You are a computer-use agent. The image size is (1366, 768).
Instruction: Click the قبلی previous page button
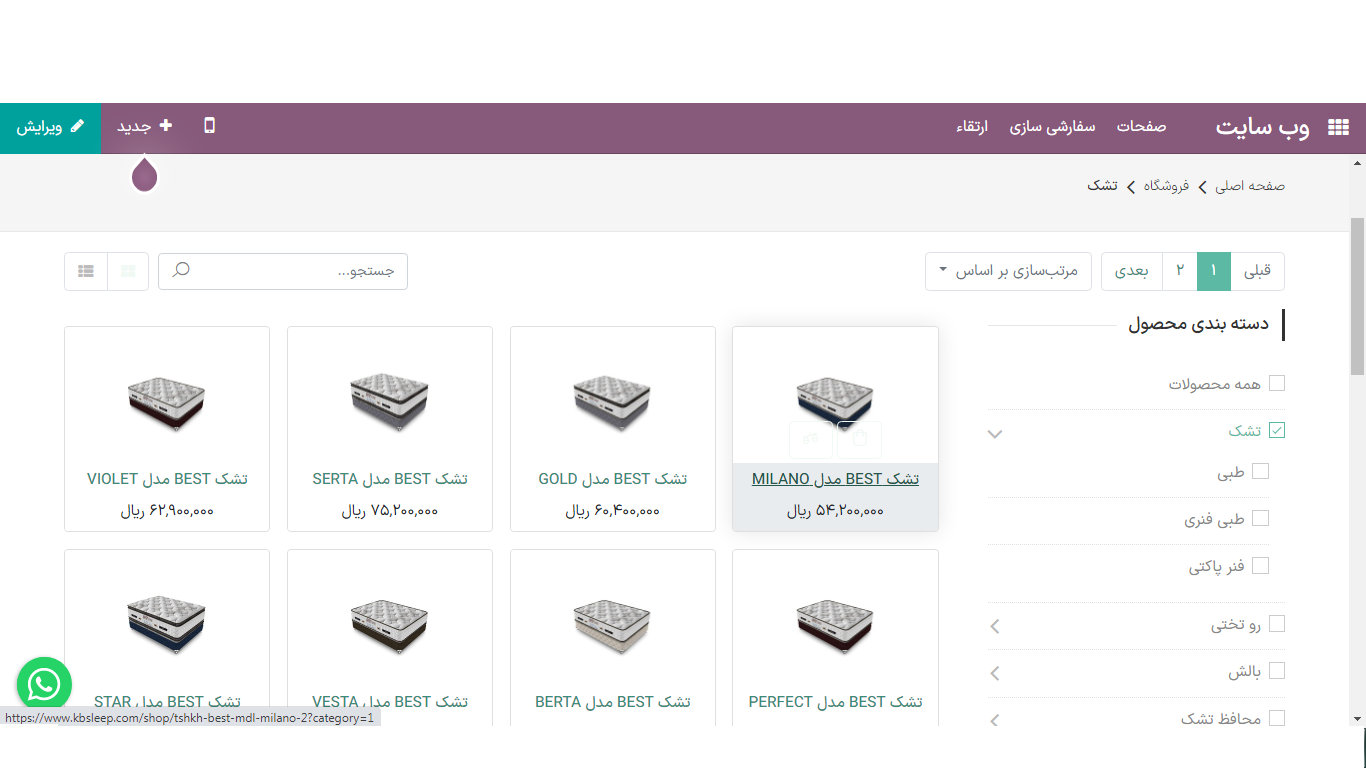[1257, 271]
